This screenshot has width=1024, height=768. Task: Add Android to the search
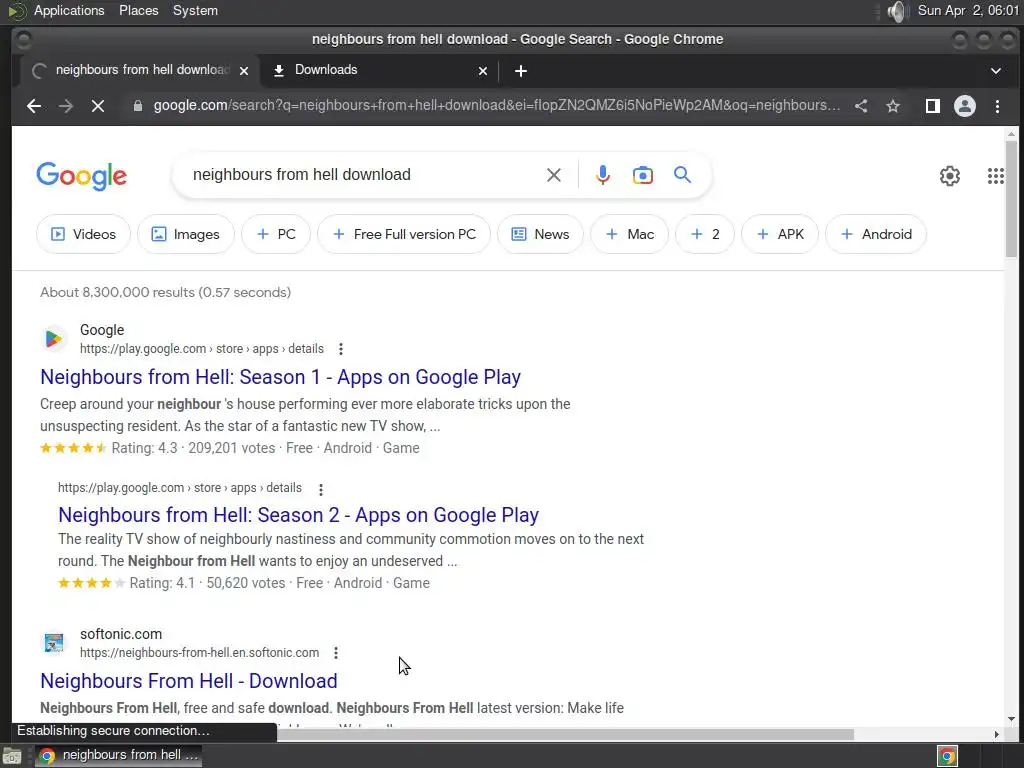pos(876,234)
